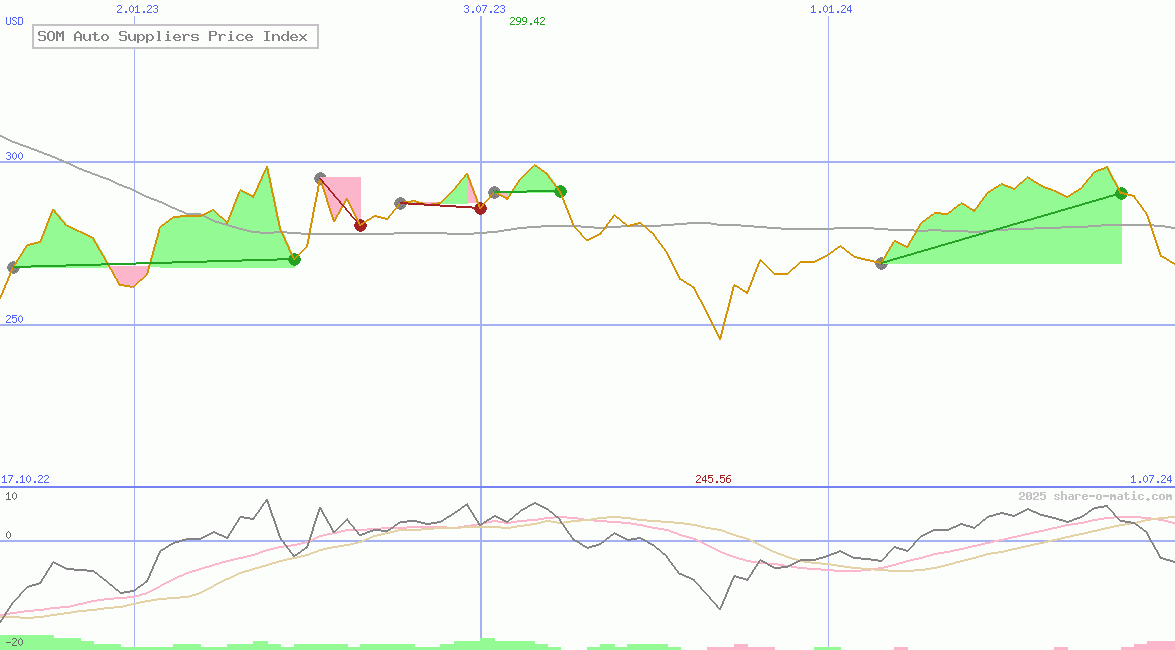Click the green exit marker just after 3.07.23

coord(561,191)
